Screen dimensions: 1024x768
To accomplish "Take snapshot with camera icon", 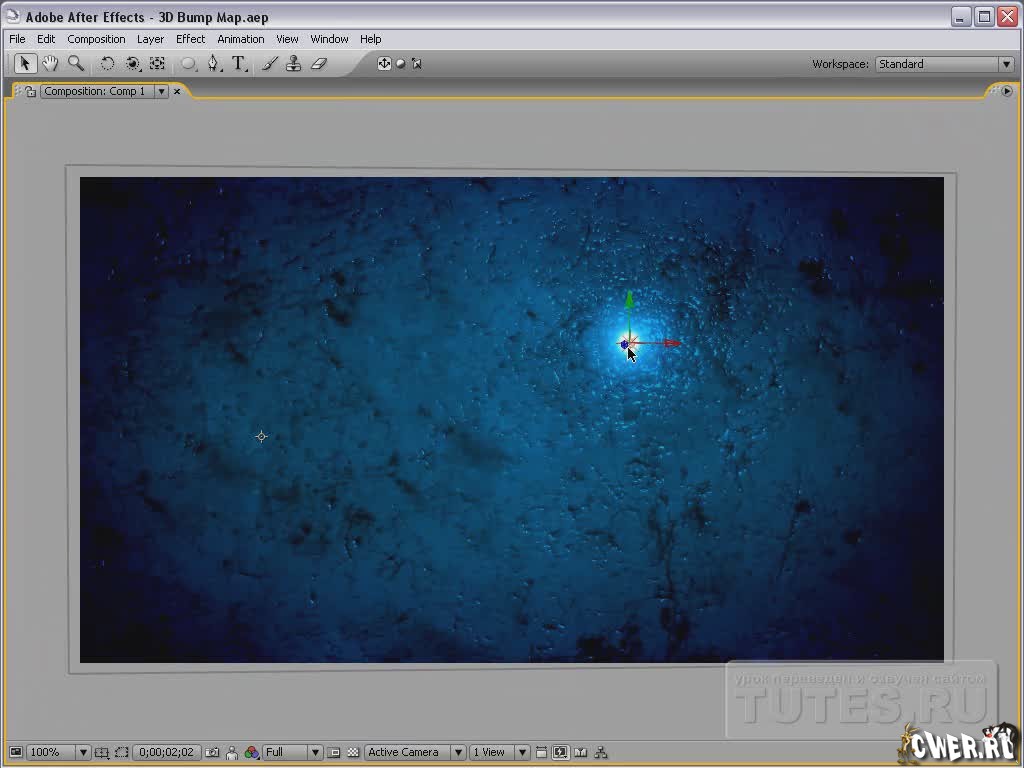I will [x=214, y=752].
